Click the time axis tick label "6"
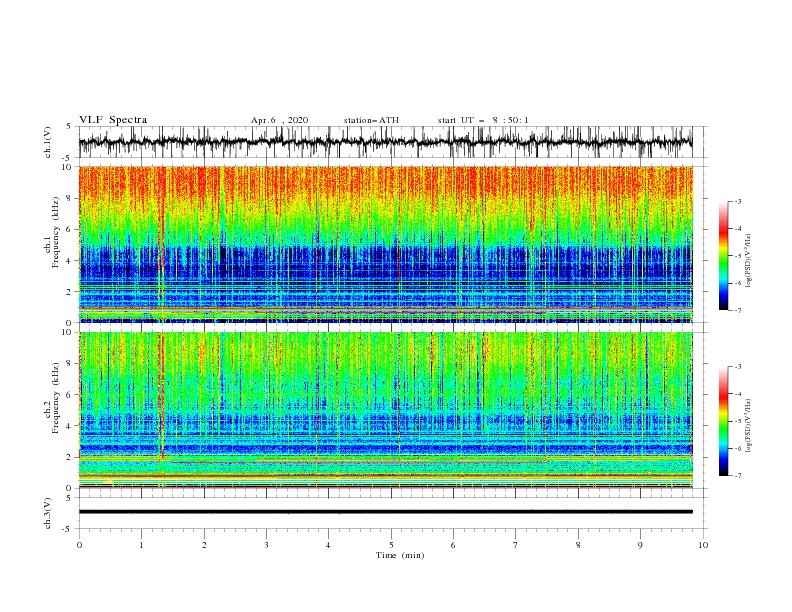 (x=453, y=545)
